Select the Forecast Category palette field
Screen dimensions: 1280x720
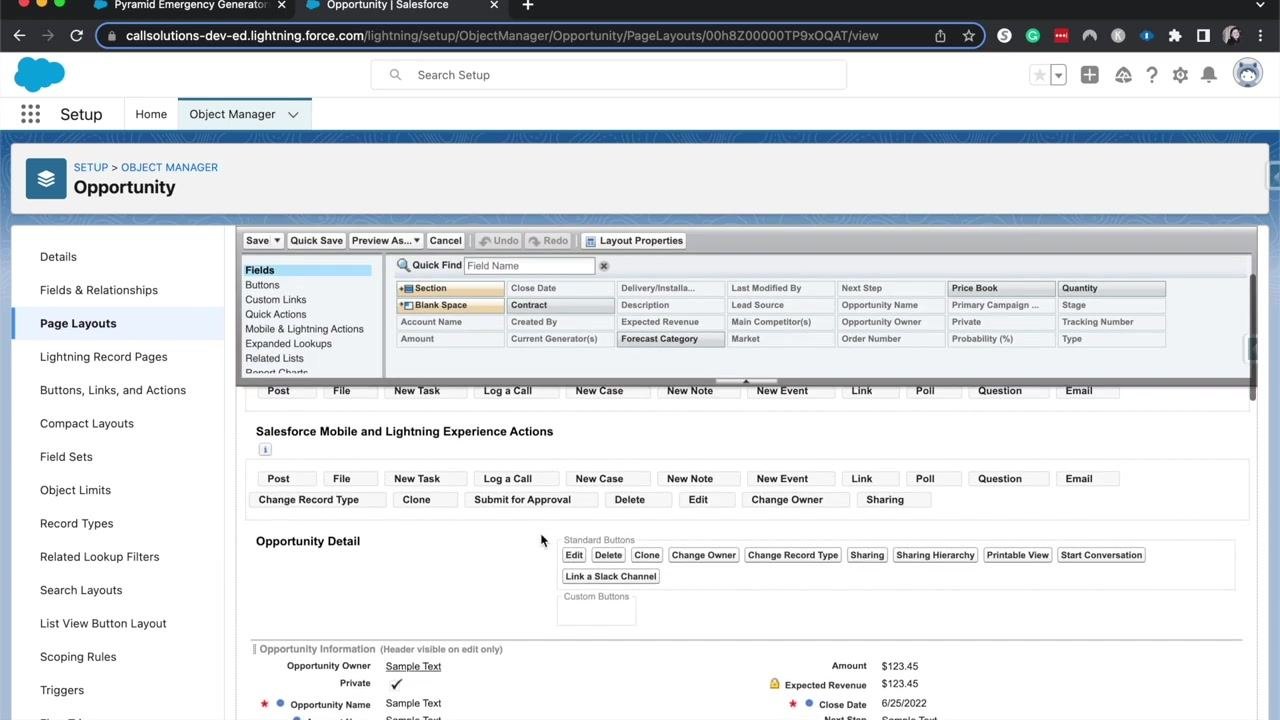671,339
